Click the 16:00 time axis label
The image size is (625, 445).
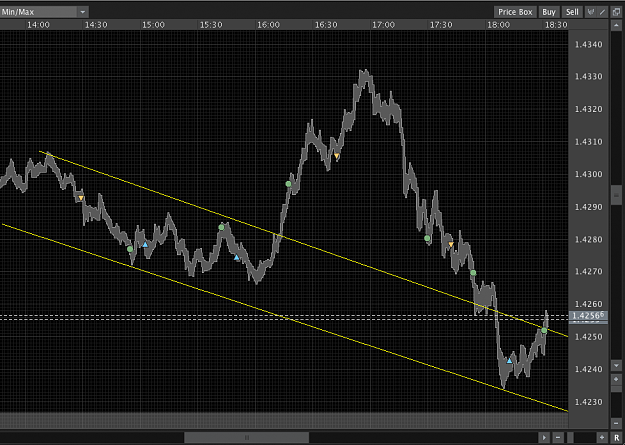pos(268,25)
